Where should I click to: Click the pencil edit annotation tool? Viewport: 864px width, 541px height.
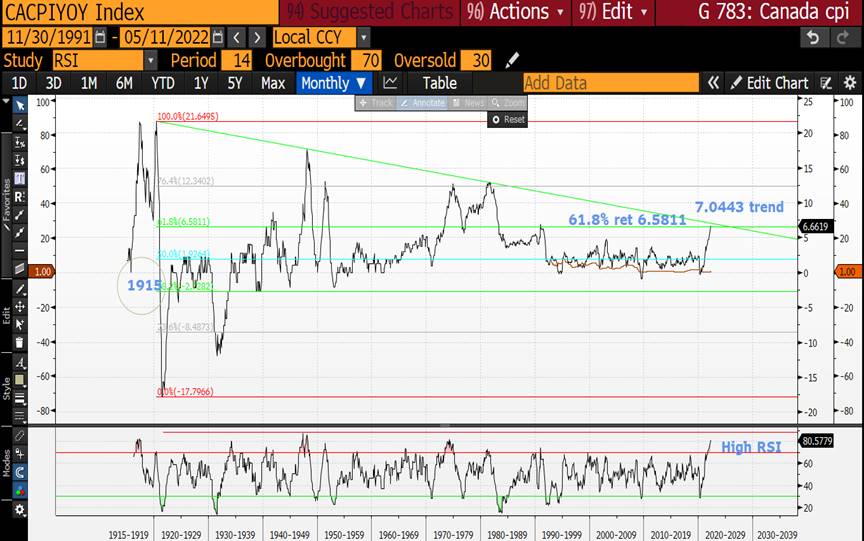pyautogui.click(x=20, y=289)
